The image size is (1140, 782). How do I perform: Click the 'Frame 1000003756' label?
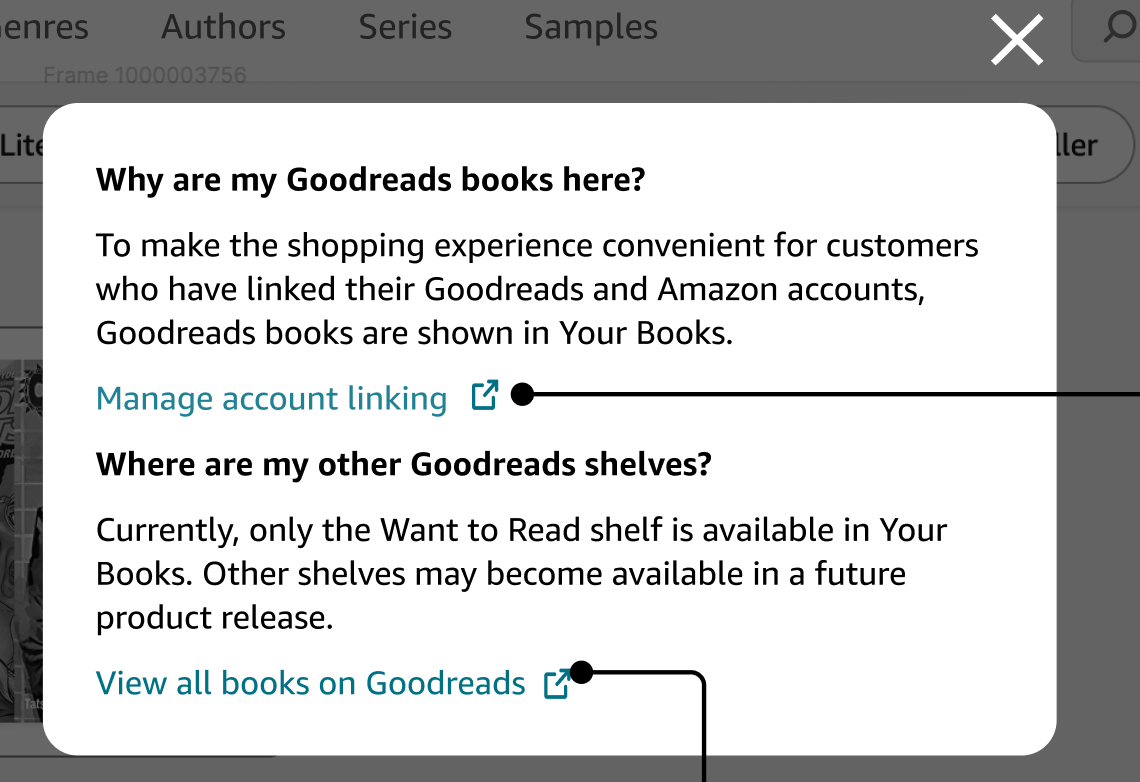[145, 76]
